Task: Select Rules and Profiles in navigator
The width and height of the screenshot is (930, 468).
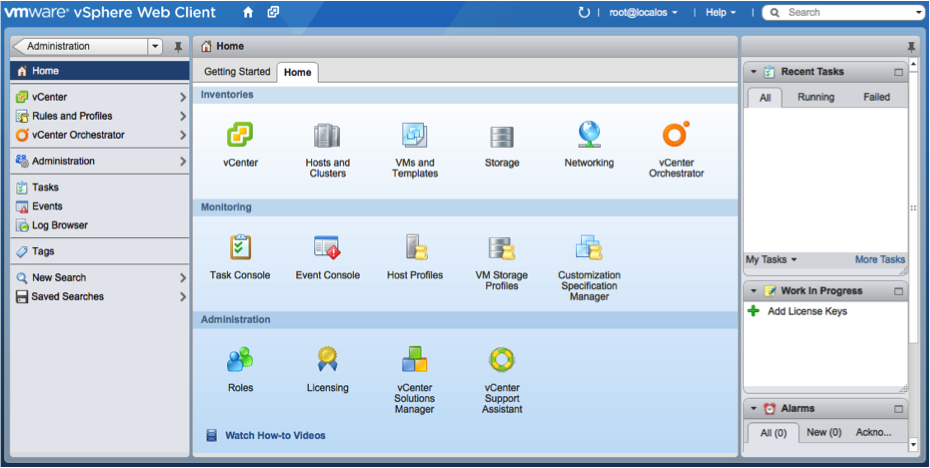Action: 100,116
